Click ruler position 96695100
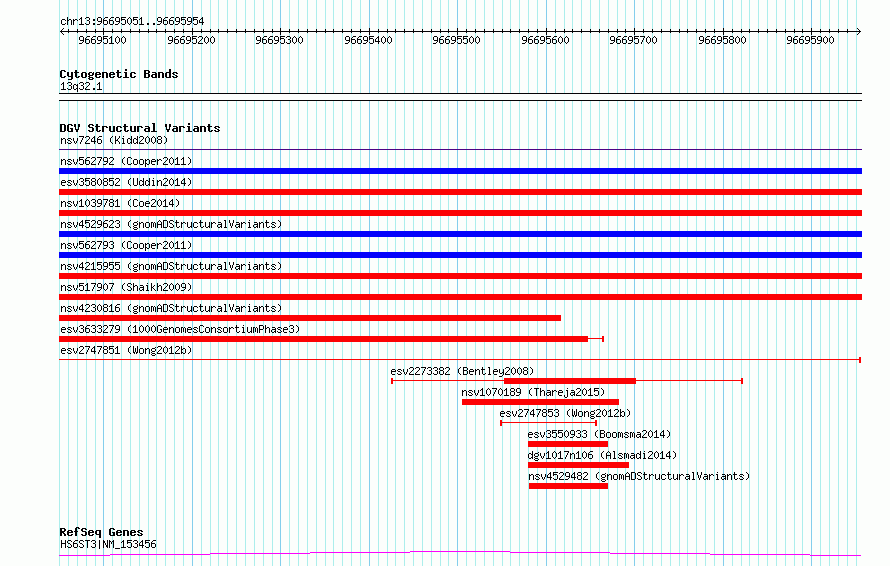This screenshot has height=566, width=890. 102,40
